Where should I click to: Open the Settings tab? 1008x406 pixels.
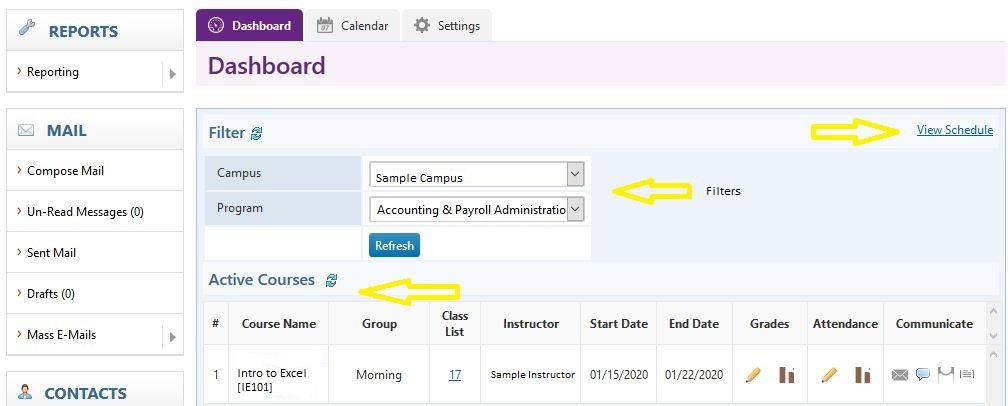[447, 26]
